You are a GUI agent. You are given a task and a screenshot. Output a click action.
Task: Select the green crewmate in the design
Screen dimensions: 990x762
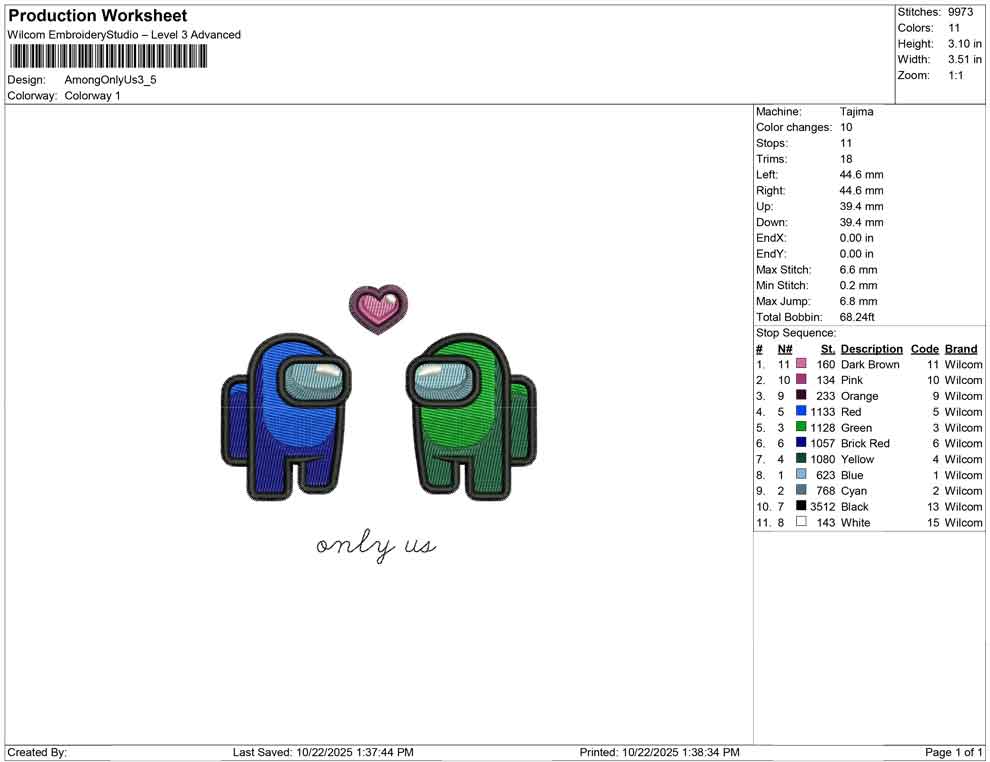click(471, 417)
